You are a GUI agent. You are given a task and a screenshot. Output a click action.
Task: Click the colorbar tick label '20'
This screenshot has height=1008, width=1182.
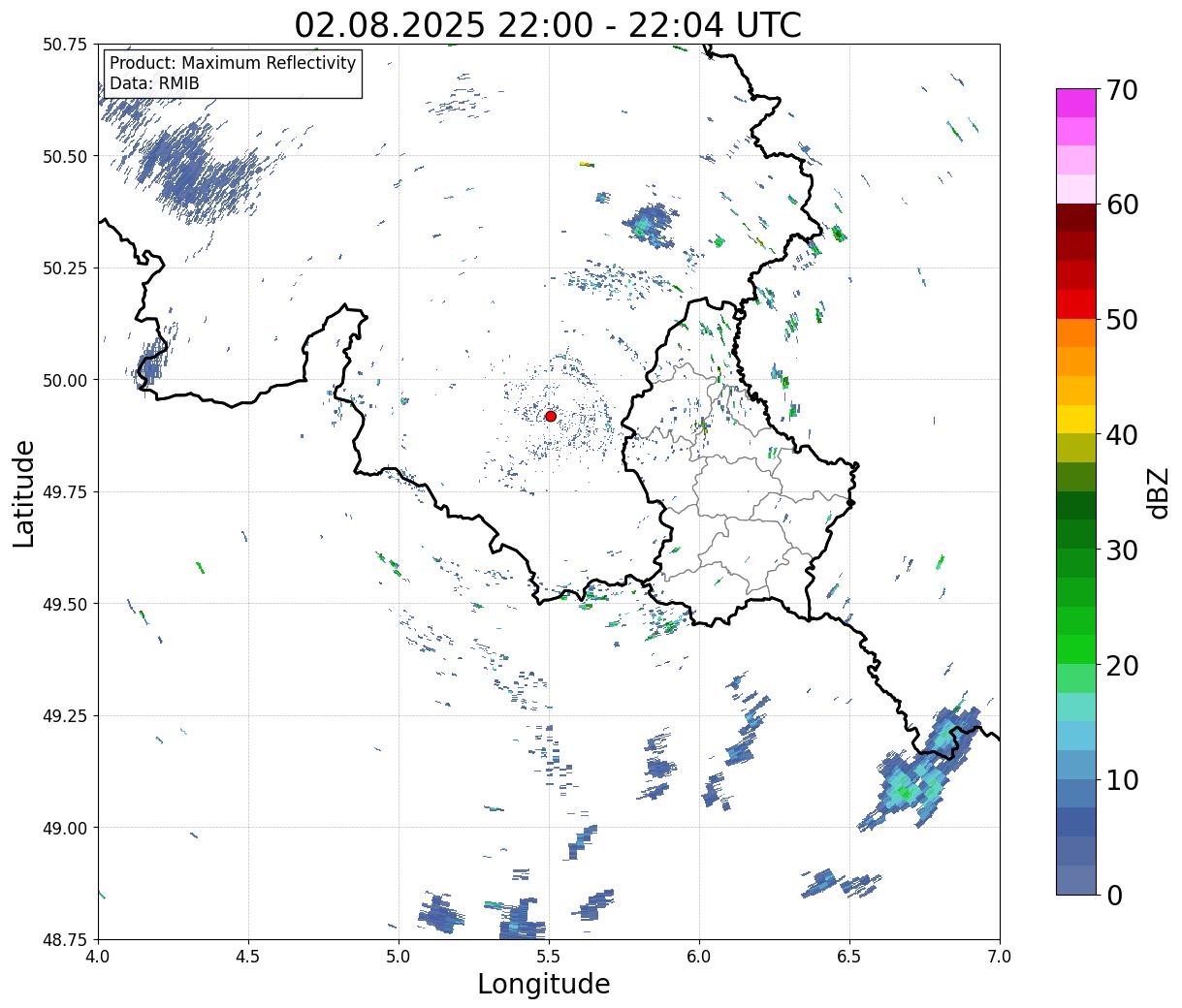click(1122, 665)
